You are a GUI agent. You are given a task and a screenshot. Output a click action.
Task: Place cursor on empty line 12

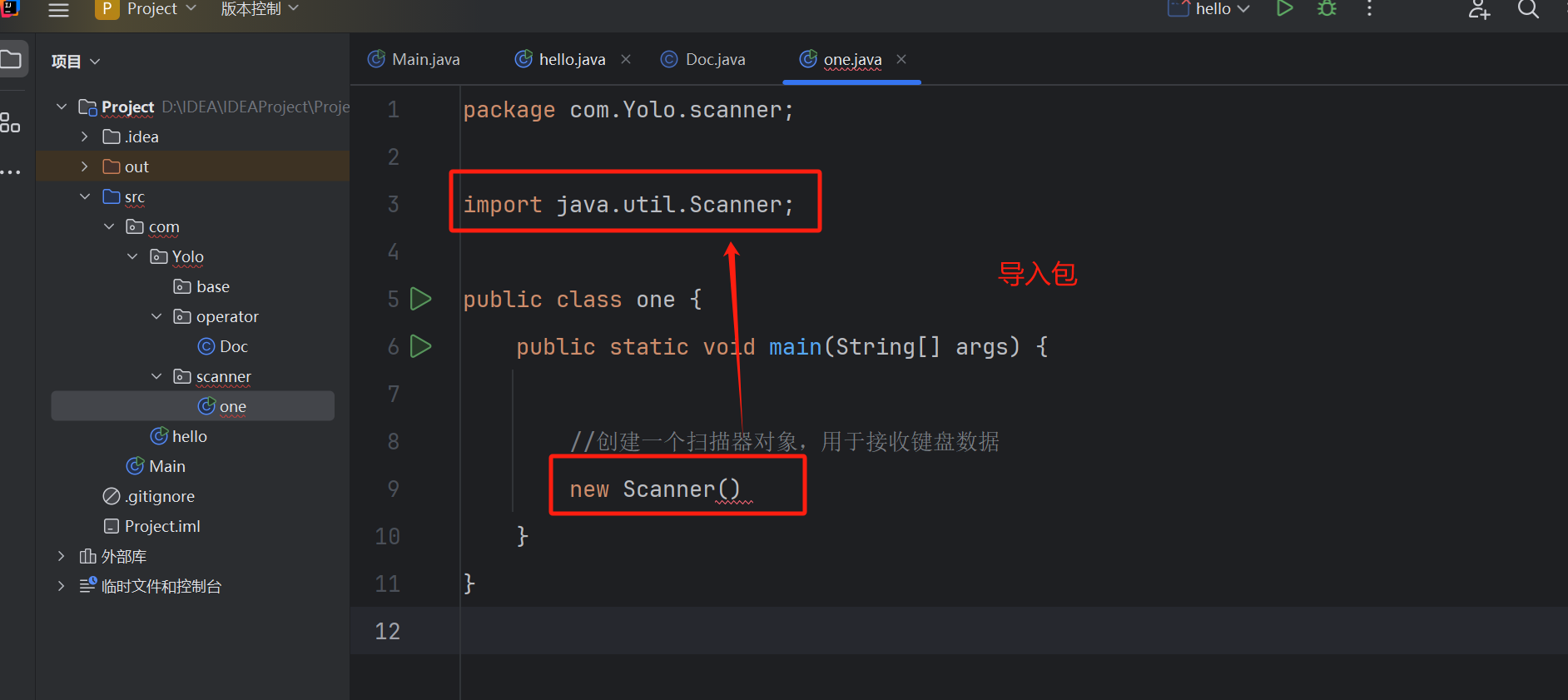point(1014,631)
